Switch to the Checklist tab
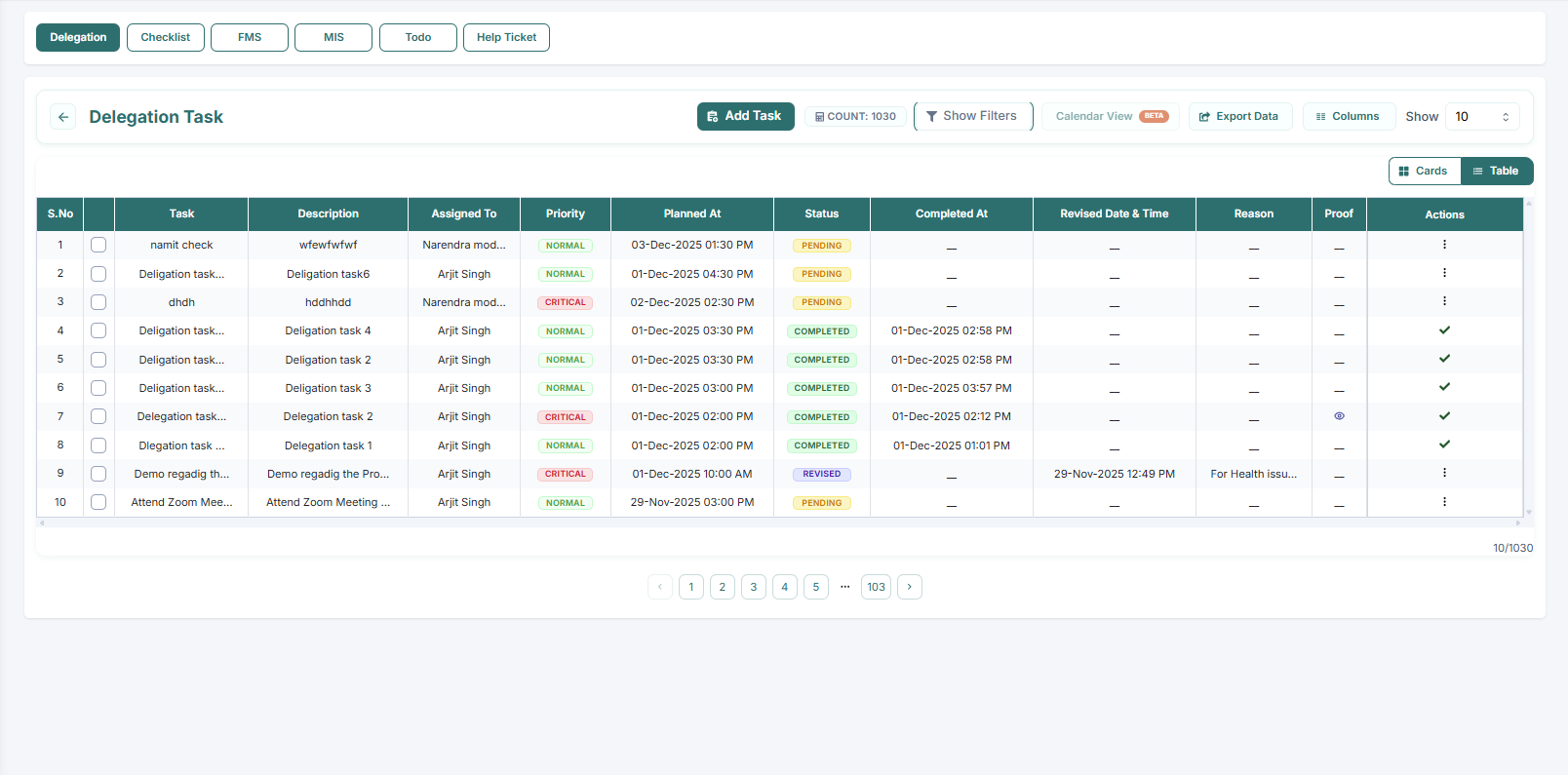The image size is (1568, 775). point(166,38)
